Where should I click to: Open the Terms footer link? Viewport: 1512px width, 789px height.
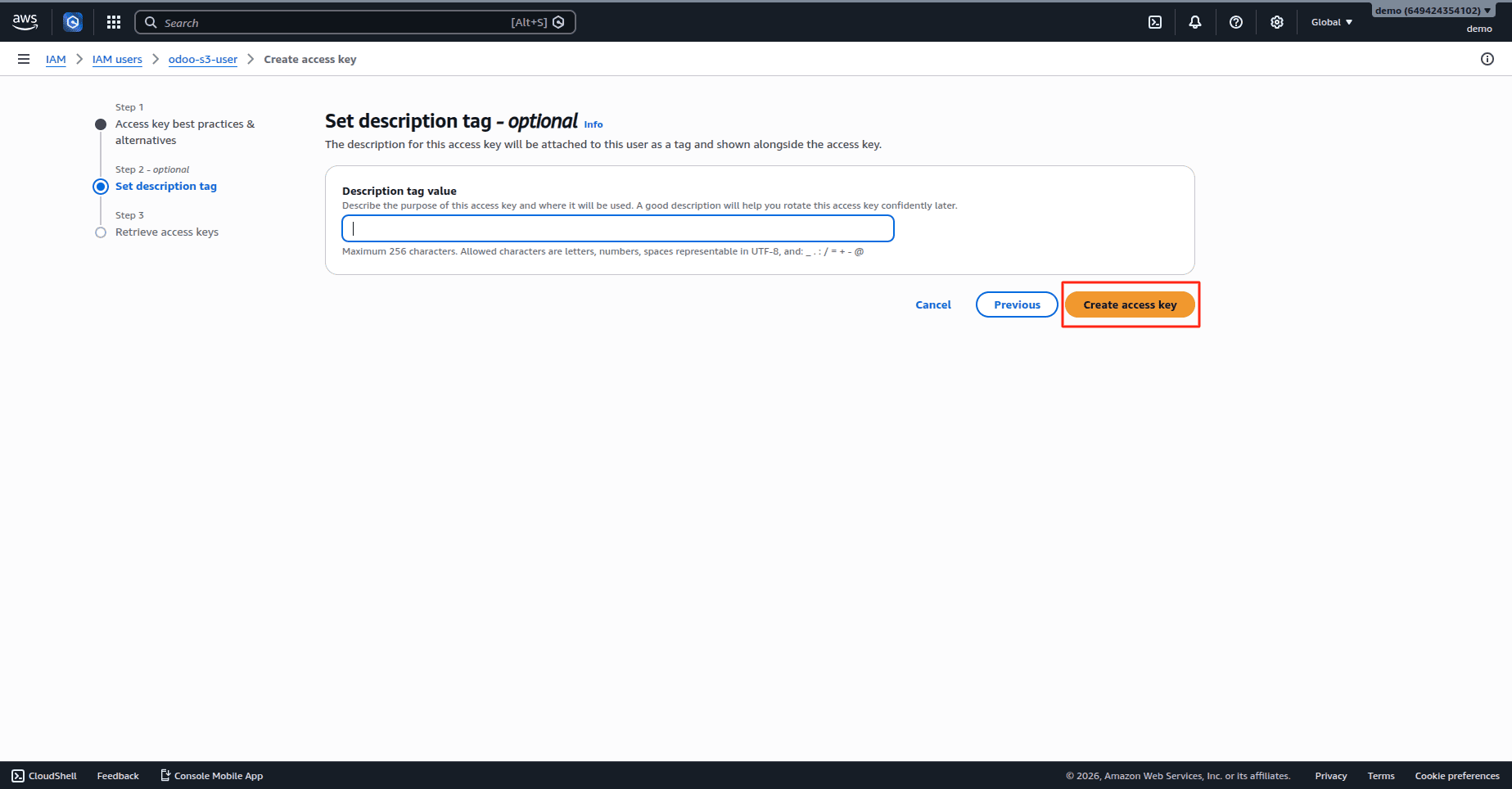[x=1381, y=776]
